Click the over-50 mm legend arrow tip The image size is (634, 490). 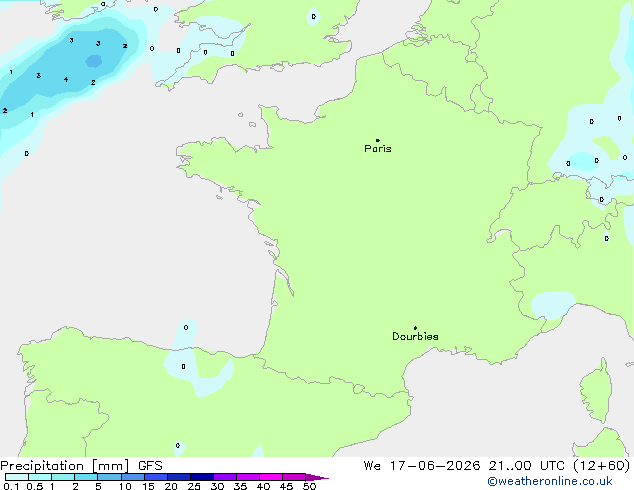point(317,477)
